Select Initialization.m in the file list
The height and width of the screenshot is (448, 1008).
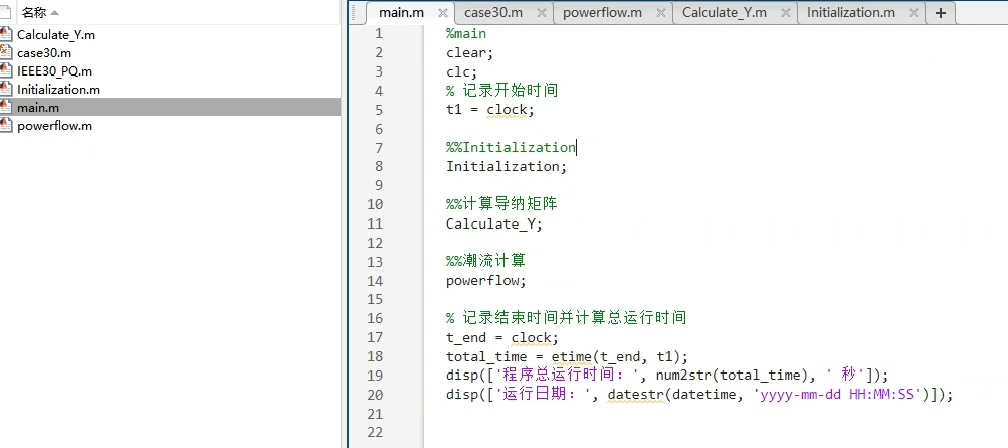(x=58, y=89)
